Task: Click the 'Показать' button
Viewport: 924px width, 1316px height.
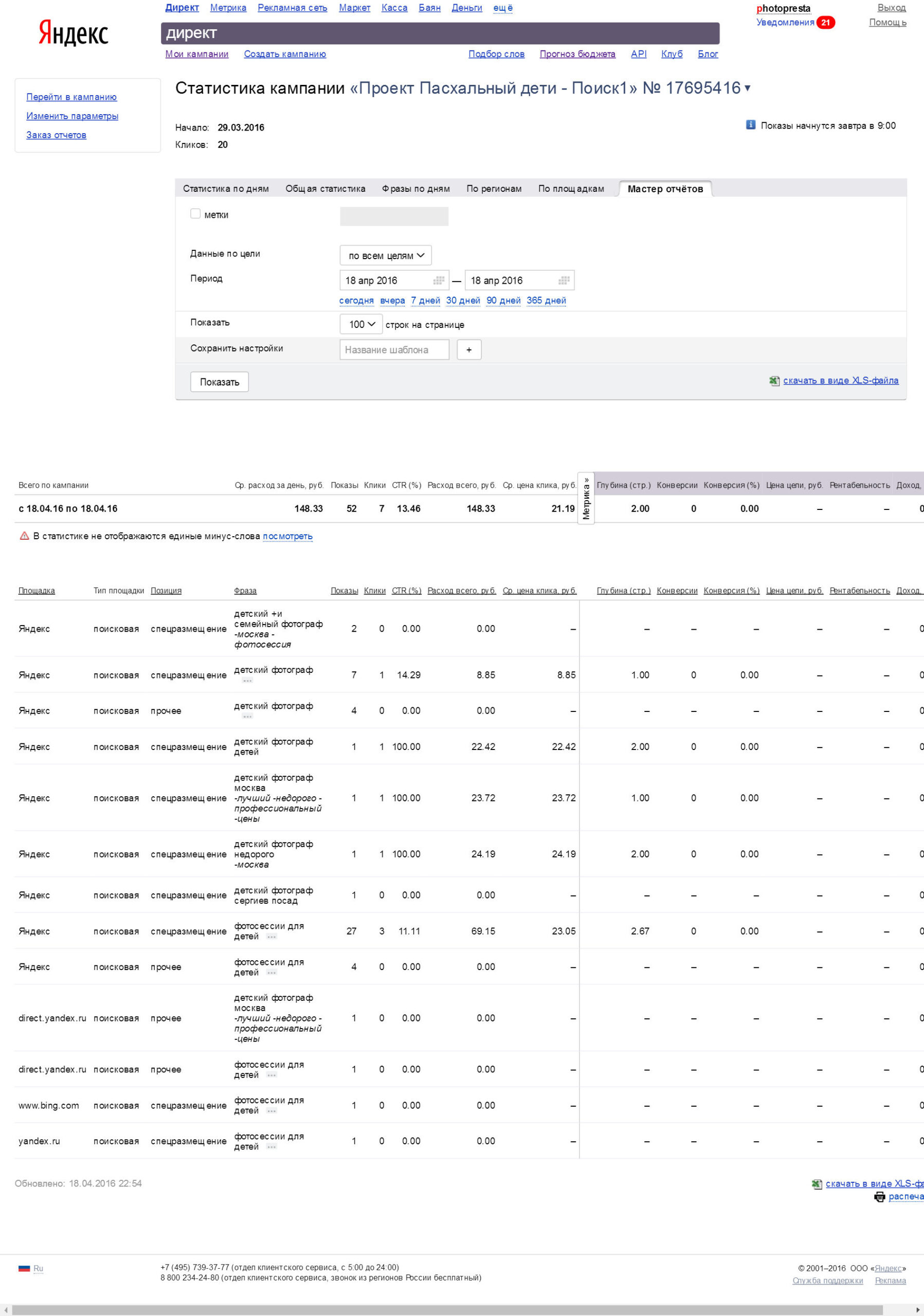Action: (220, 382)
